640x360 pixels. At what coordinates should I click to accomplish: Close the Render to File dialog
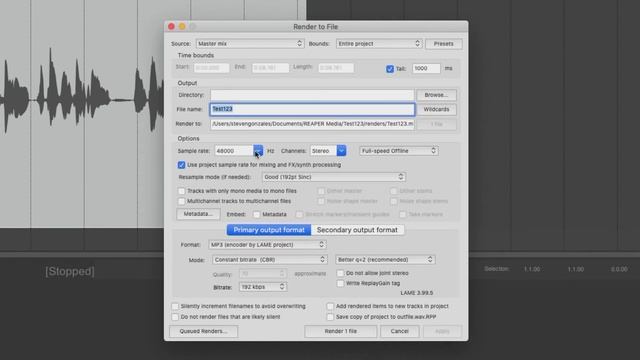pos(171,27)
